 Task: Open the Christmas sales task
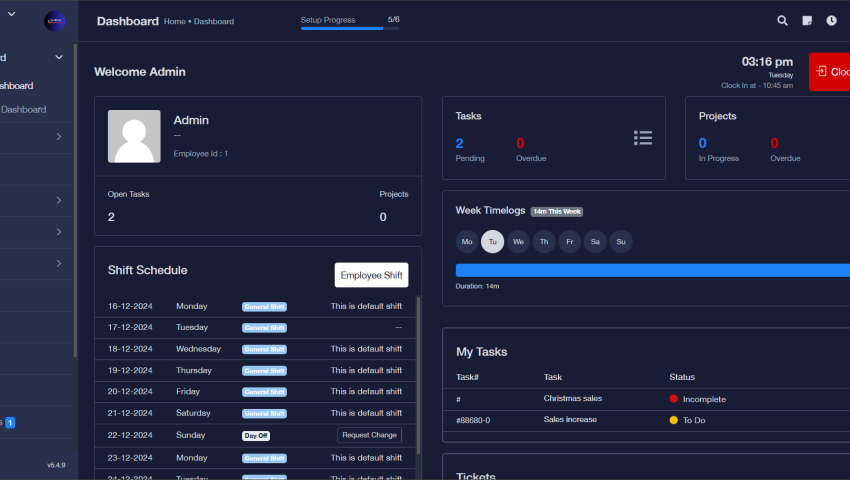click(x=572, y=398)
